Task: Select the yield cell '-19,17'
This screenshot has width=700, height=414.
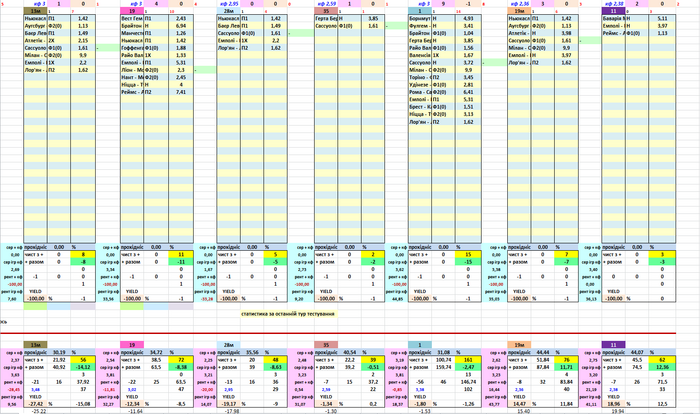Action: 229,404
